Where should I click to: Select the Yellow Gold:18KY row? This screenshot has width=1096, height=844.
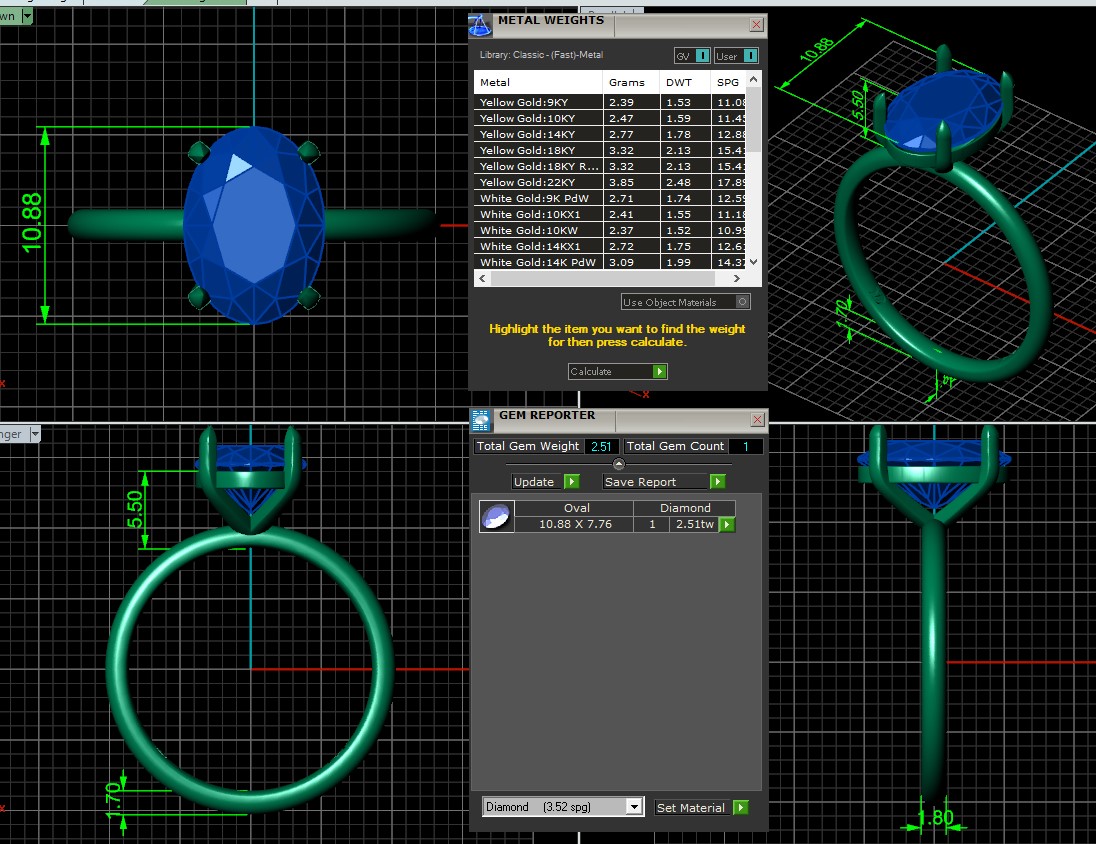pyautogui.click(x=538, y=150)
